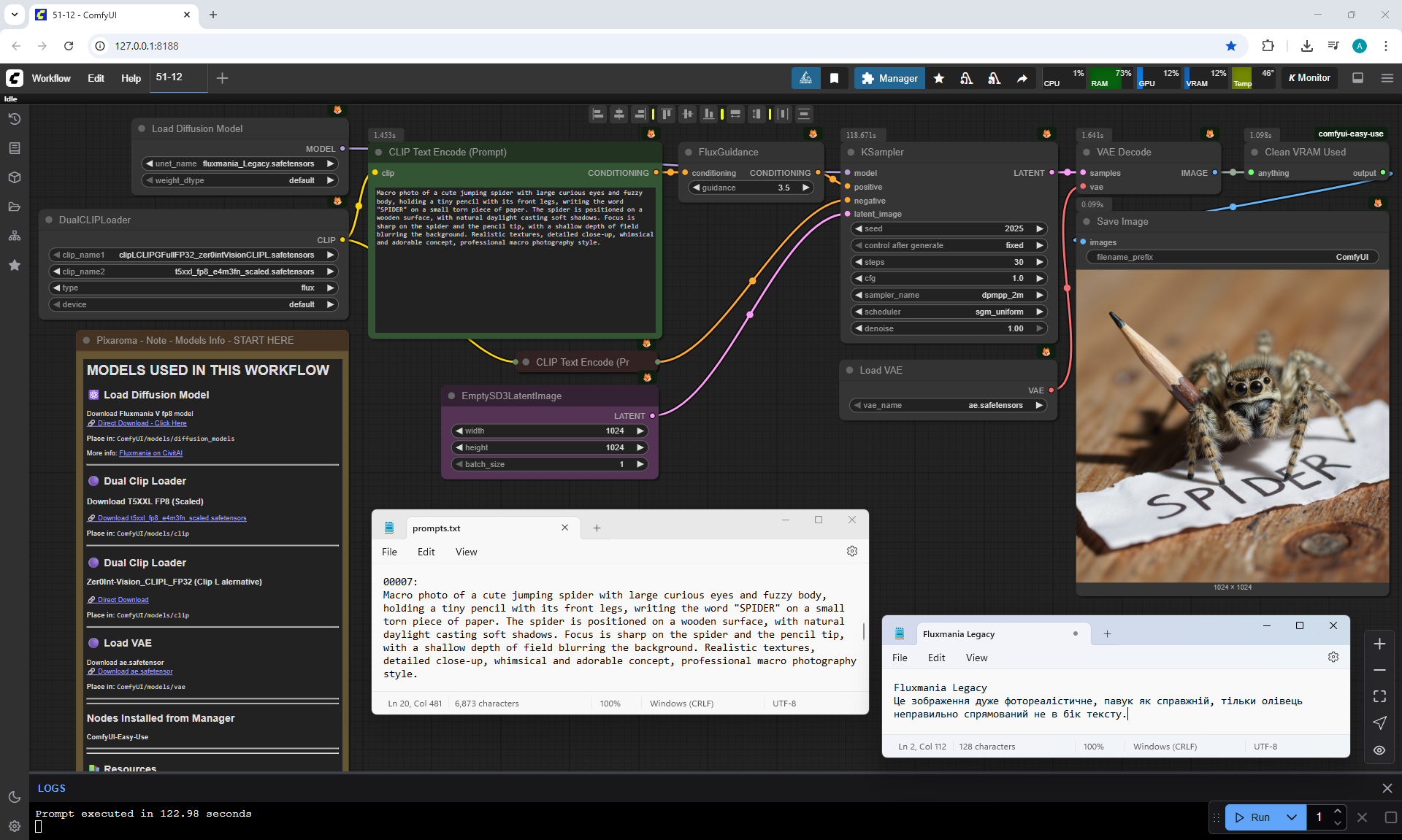The width and height of the screenshot is (1402, 840).
Task: Collapse the KSampler node via its dot
Action: 851,153
